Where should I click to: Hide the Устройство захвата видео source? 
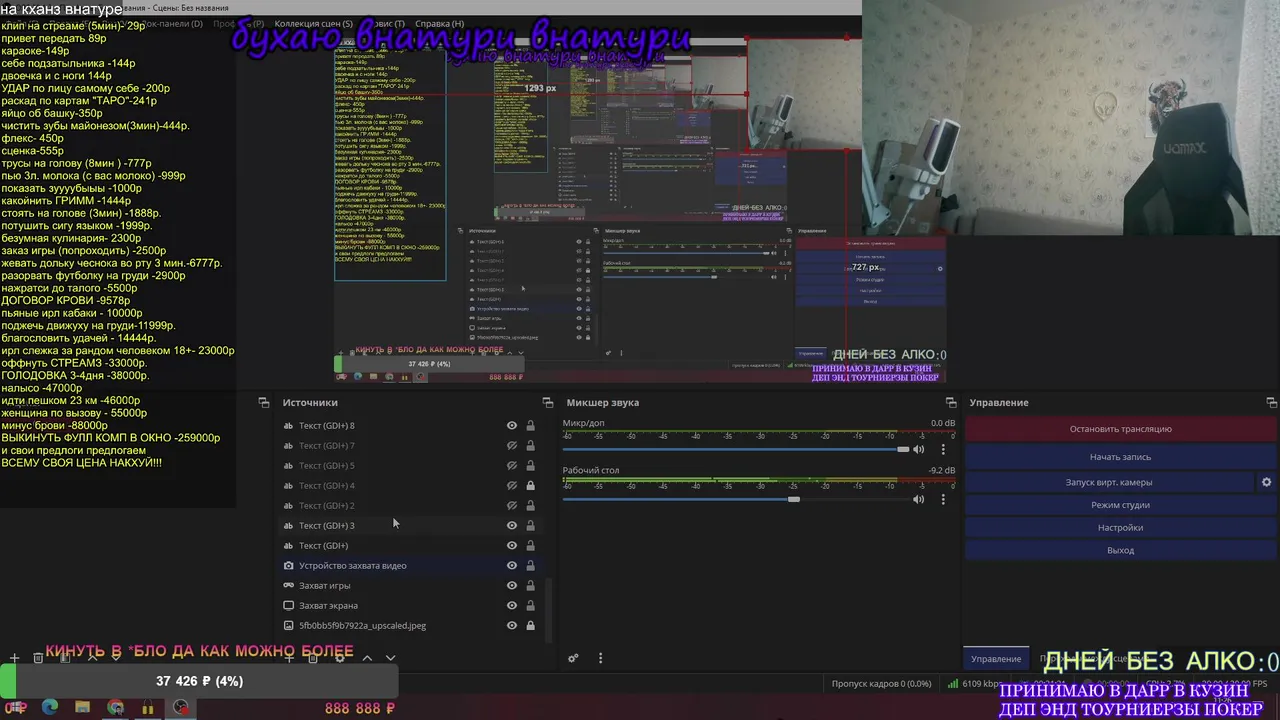pos(512,565)
